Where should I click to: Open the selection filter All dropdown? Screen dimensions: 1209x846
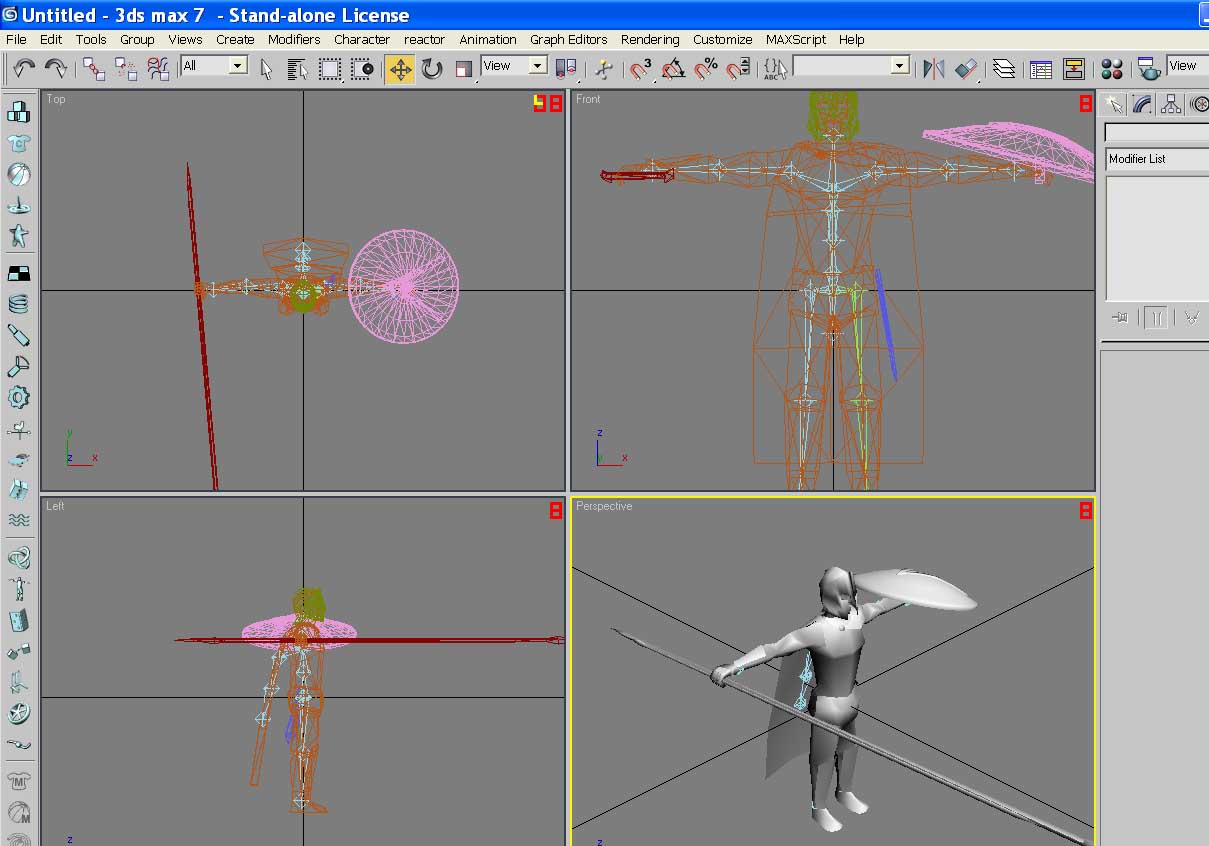point(214,66)
